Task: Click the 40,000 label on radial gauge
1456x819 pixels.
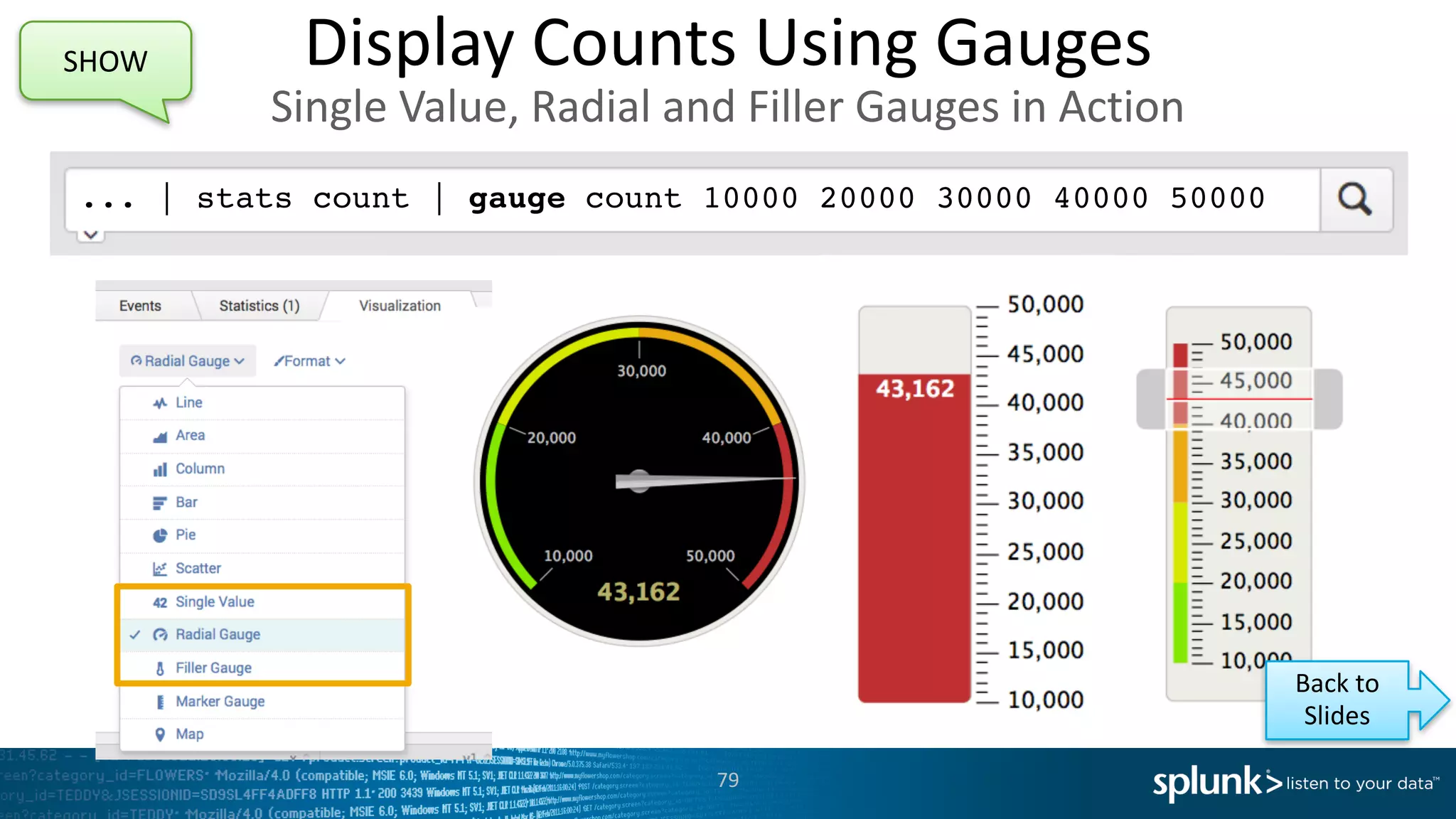Action: click(727, 438)
